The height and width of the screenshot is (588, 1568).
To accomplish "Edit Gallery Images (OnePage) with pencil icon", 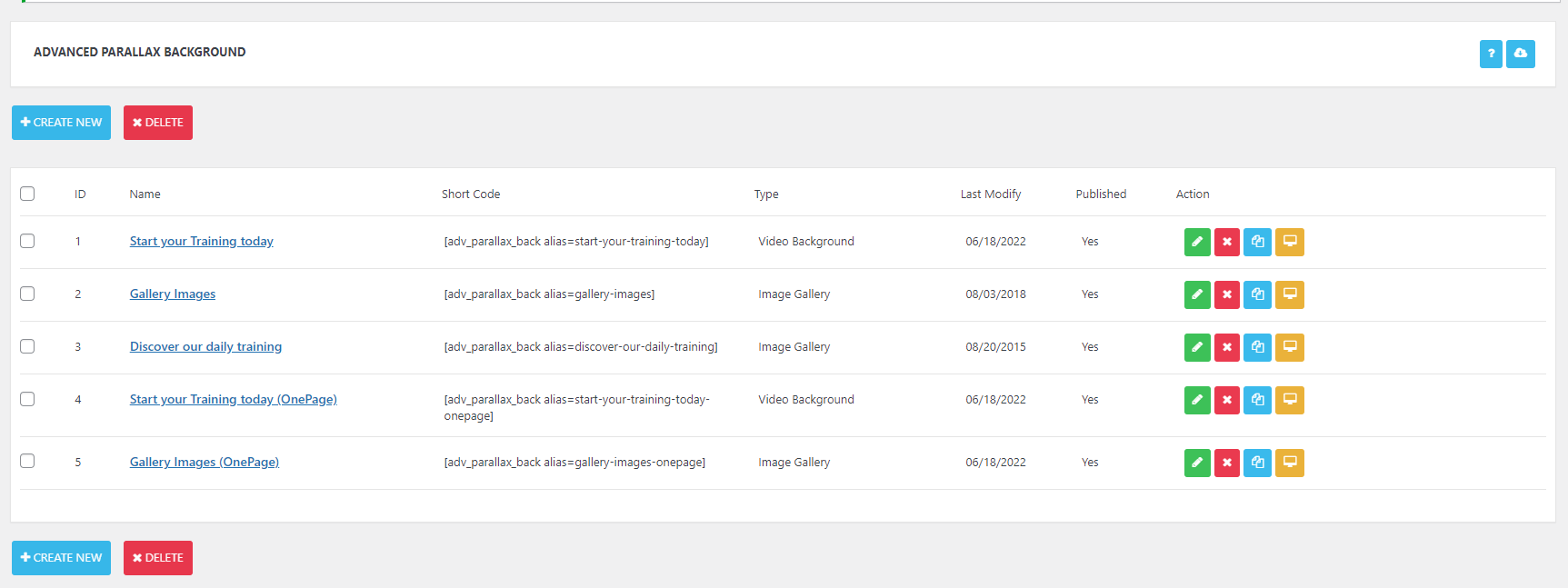I will point(1197,463).
